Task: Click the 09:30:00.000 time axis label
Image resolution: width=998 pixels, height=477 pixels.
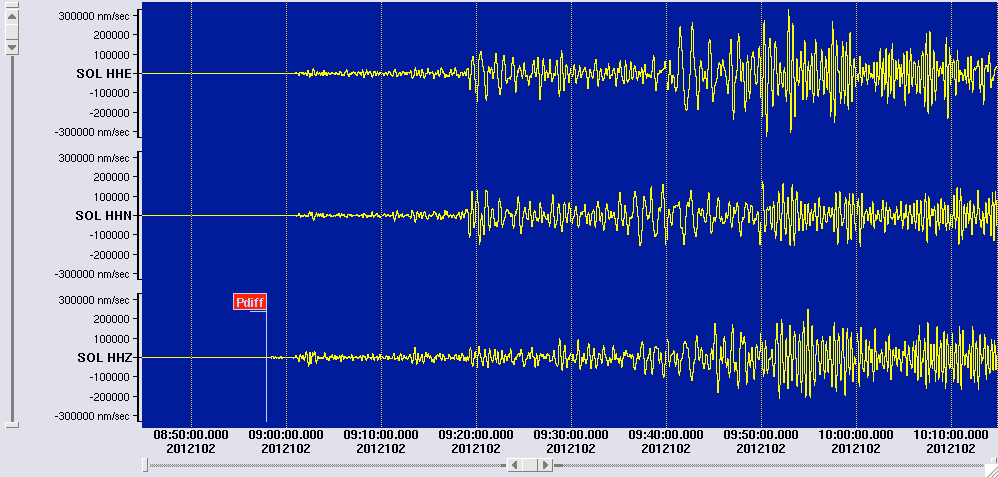Action: coord(571,435)
